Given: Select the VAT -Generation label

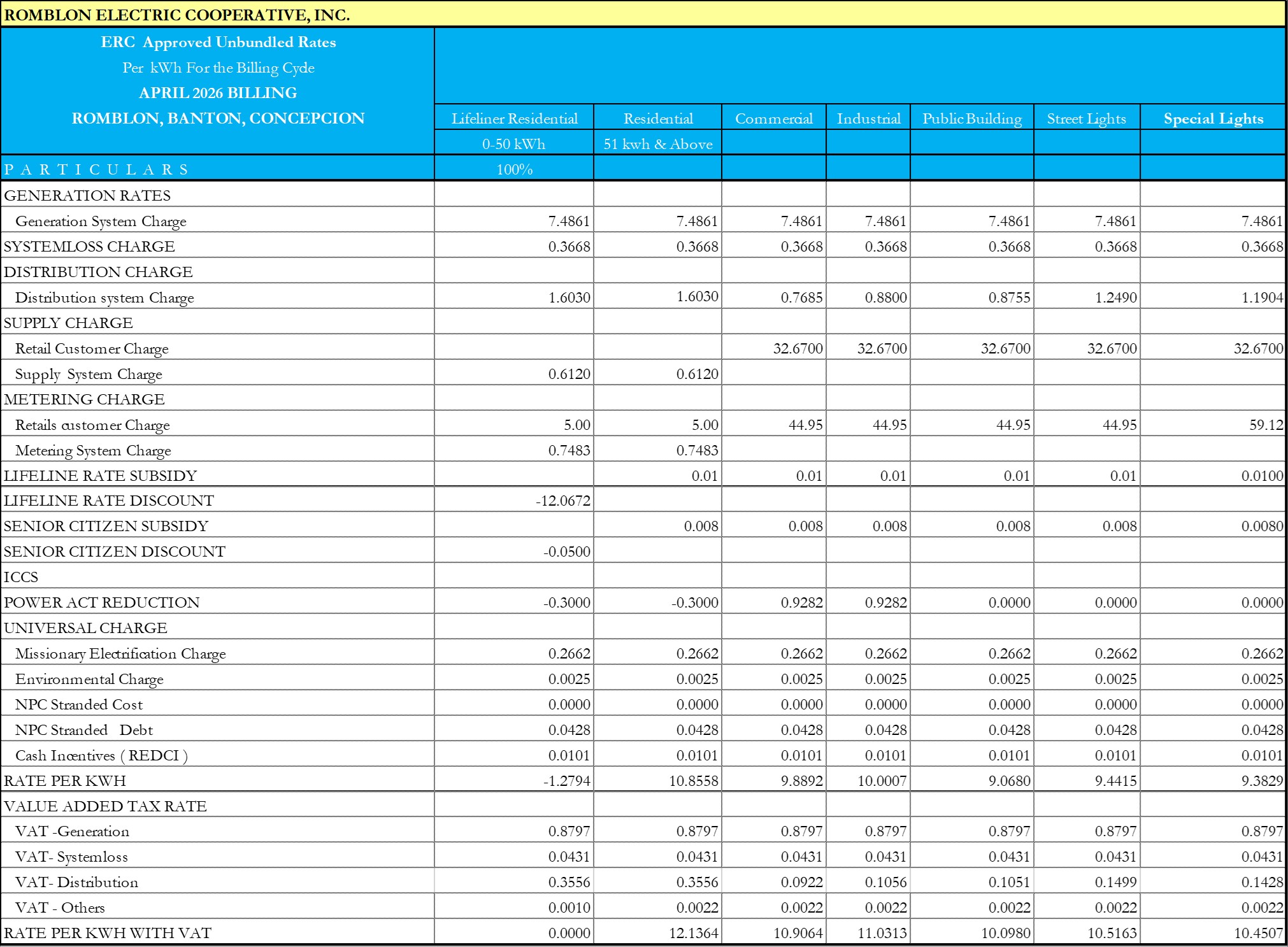Looking at the screenshot, I should click(72, 831).
